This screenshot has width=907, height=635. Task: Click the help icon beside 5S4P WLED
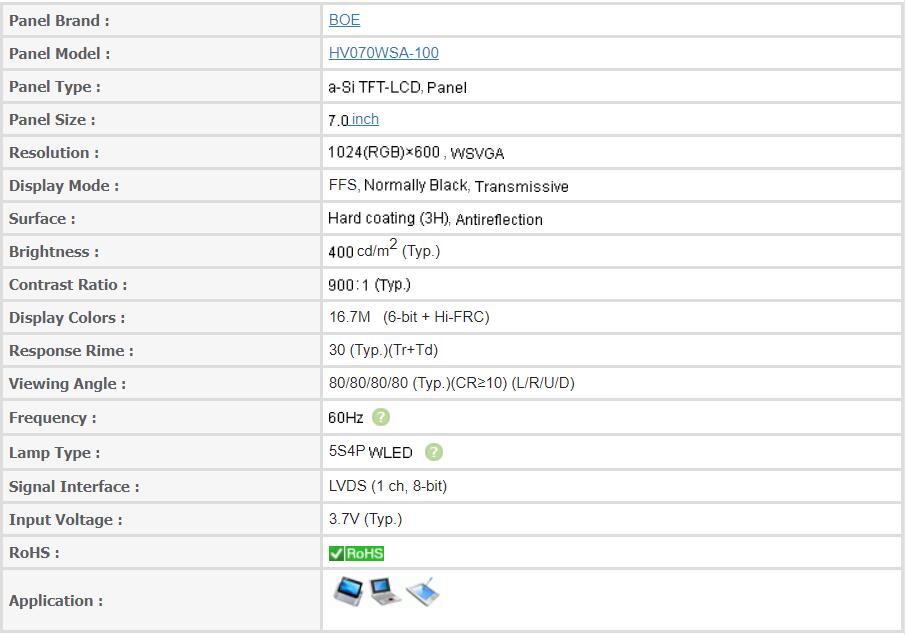pos(434,452)
